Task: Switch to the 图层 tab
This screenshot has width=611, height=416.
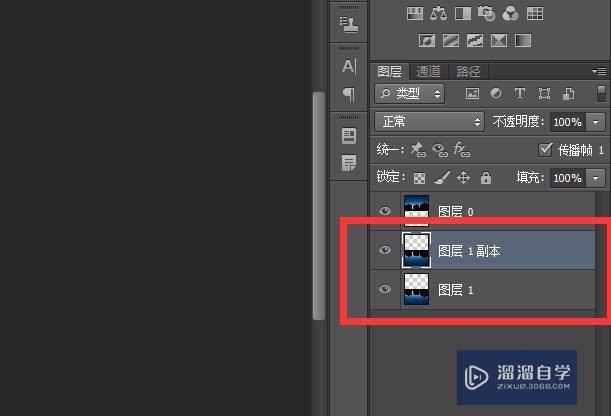Action: [x=389, y=72]
